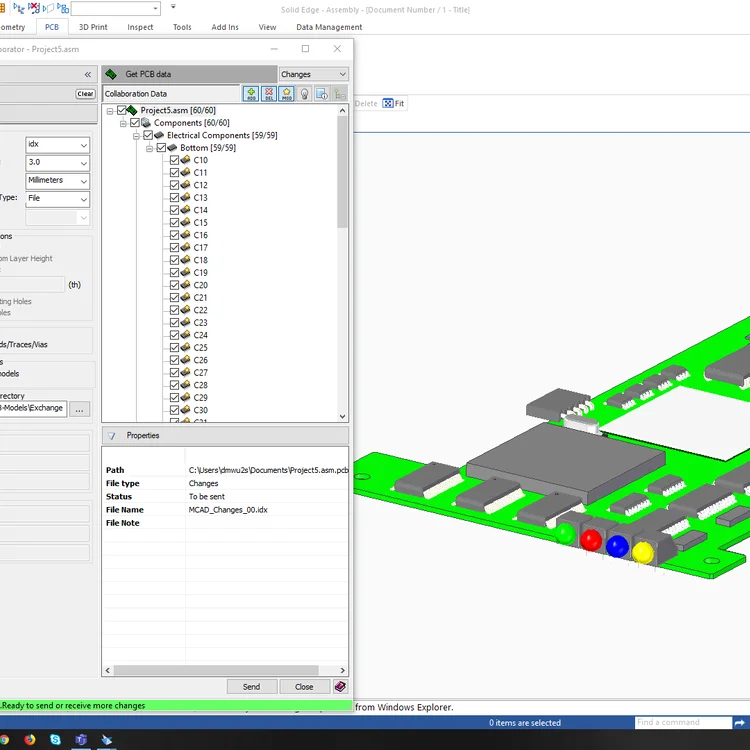Viewport: 750px width, 750px height.
Task: Switch to the 3D Print ribbon tab
Action: tap(93, 27)
